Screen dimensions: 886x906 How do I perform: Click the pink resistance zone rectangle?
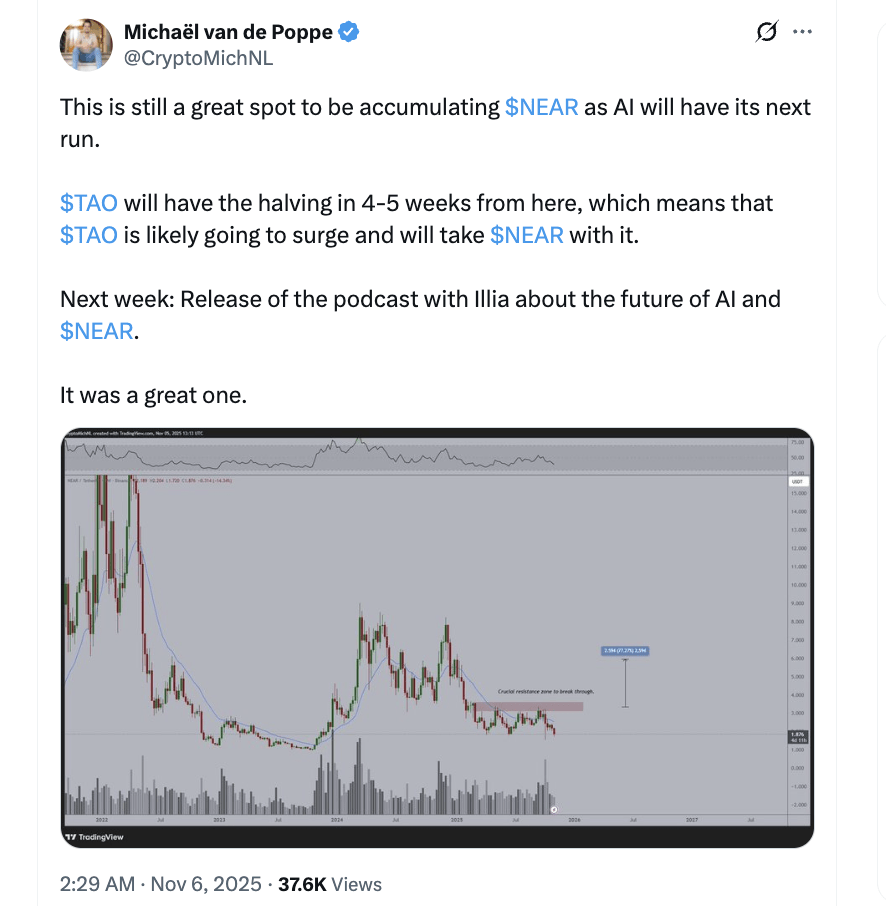(530, 707)
